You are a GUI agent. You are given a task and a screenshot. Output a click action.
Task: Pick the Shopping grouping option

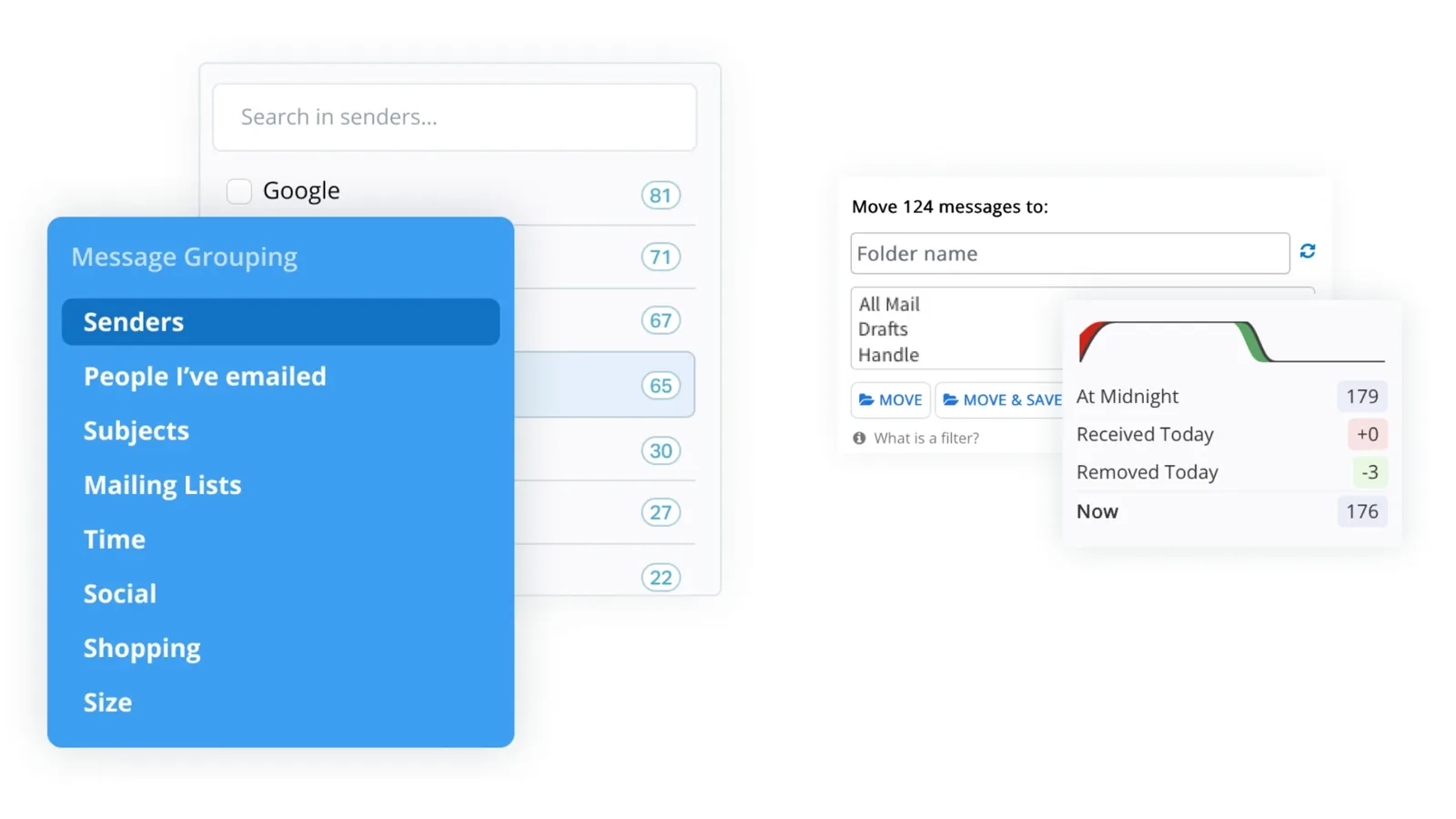click(x=142, y=648)
